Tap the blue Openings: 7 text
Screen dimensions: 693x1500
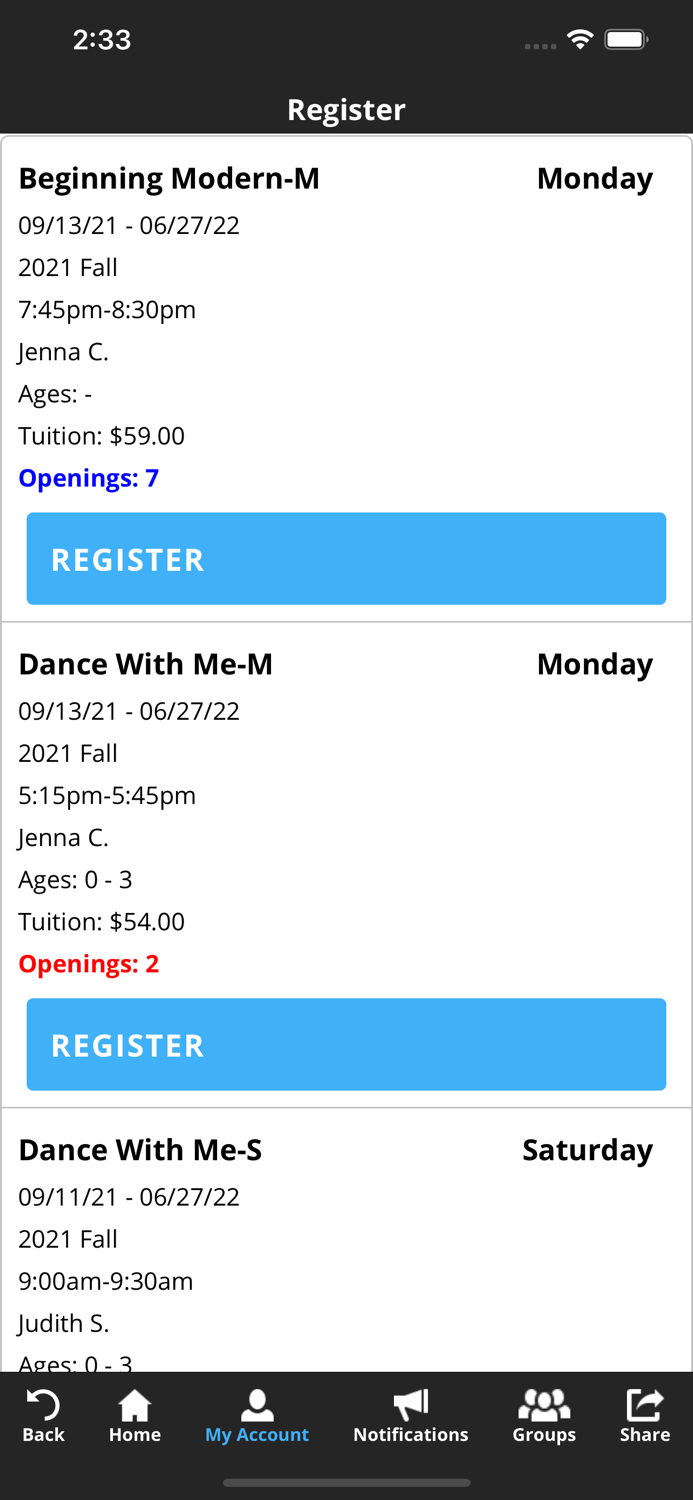pos(89,478)
